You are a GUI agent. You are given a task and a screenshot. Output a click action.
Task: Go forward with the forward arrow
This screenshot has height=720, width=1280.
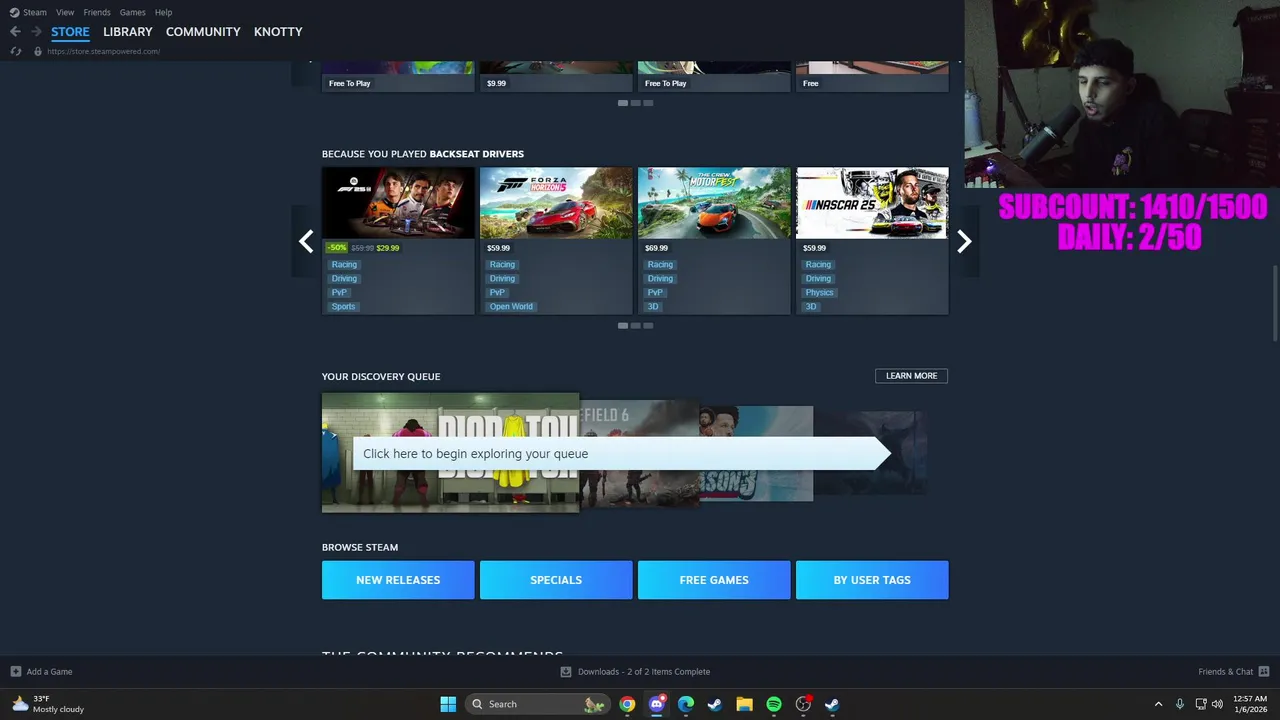pos(36,32)
